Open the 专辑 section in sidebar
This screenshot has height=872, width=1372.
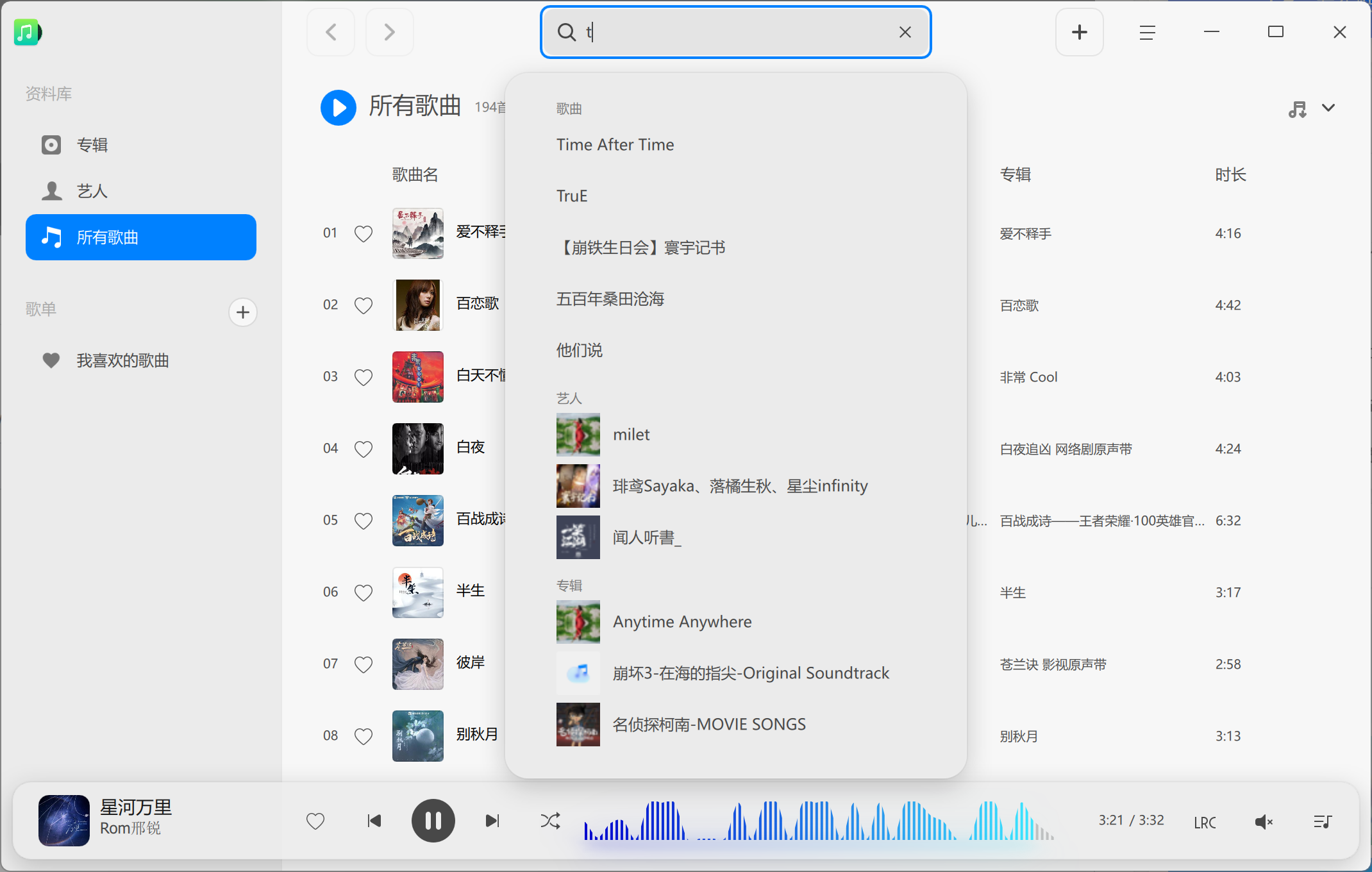(141, 145)
